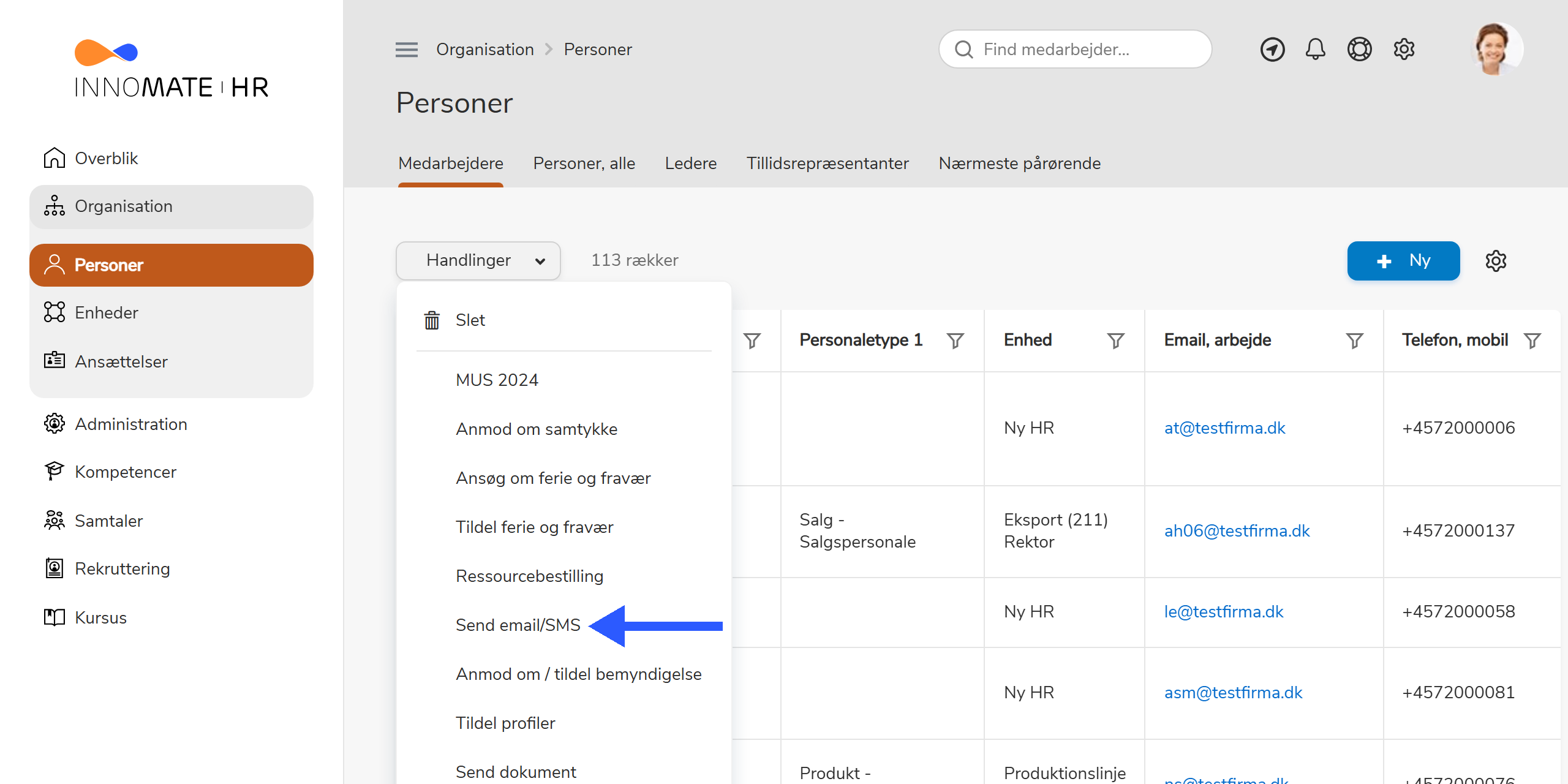Filter the Email, arbejde column
This screenshot has height=784, width=1568.
pyautogui.click(x=1355, y=341)
